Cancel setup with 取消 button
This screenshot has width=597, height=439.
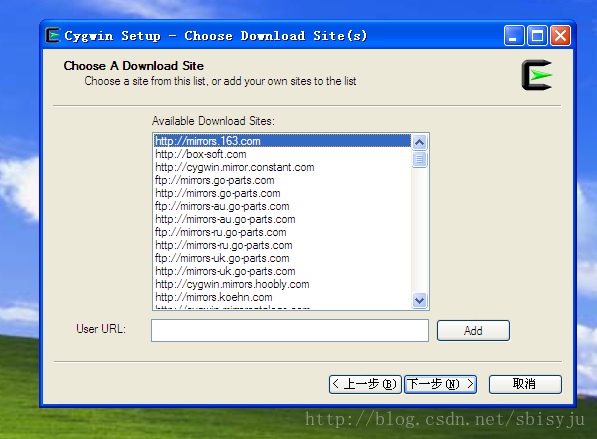tap(525, 384)
